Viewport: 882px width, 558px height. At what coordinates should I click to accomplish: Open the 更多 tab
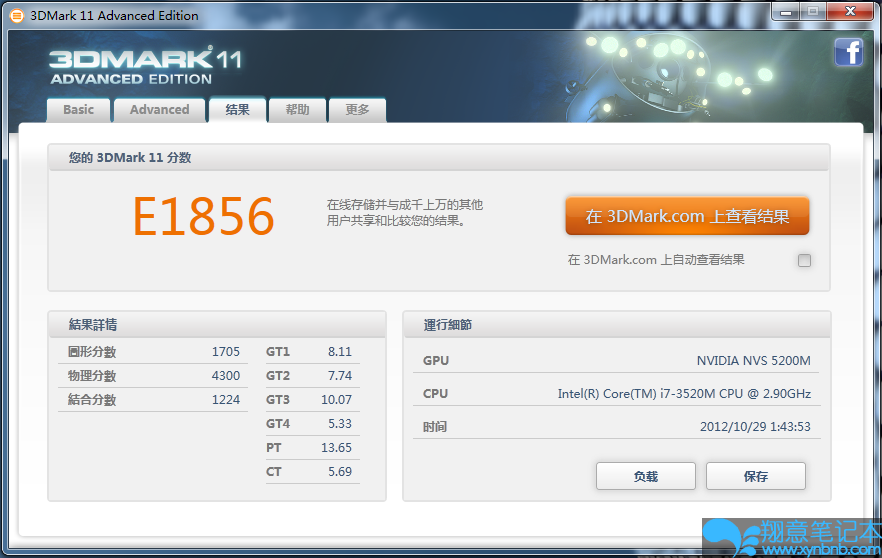coord(357,110)
